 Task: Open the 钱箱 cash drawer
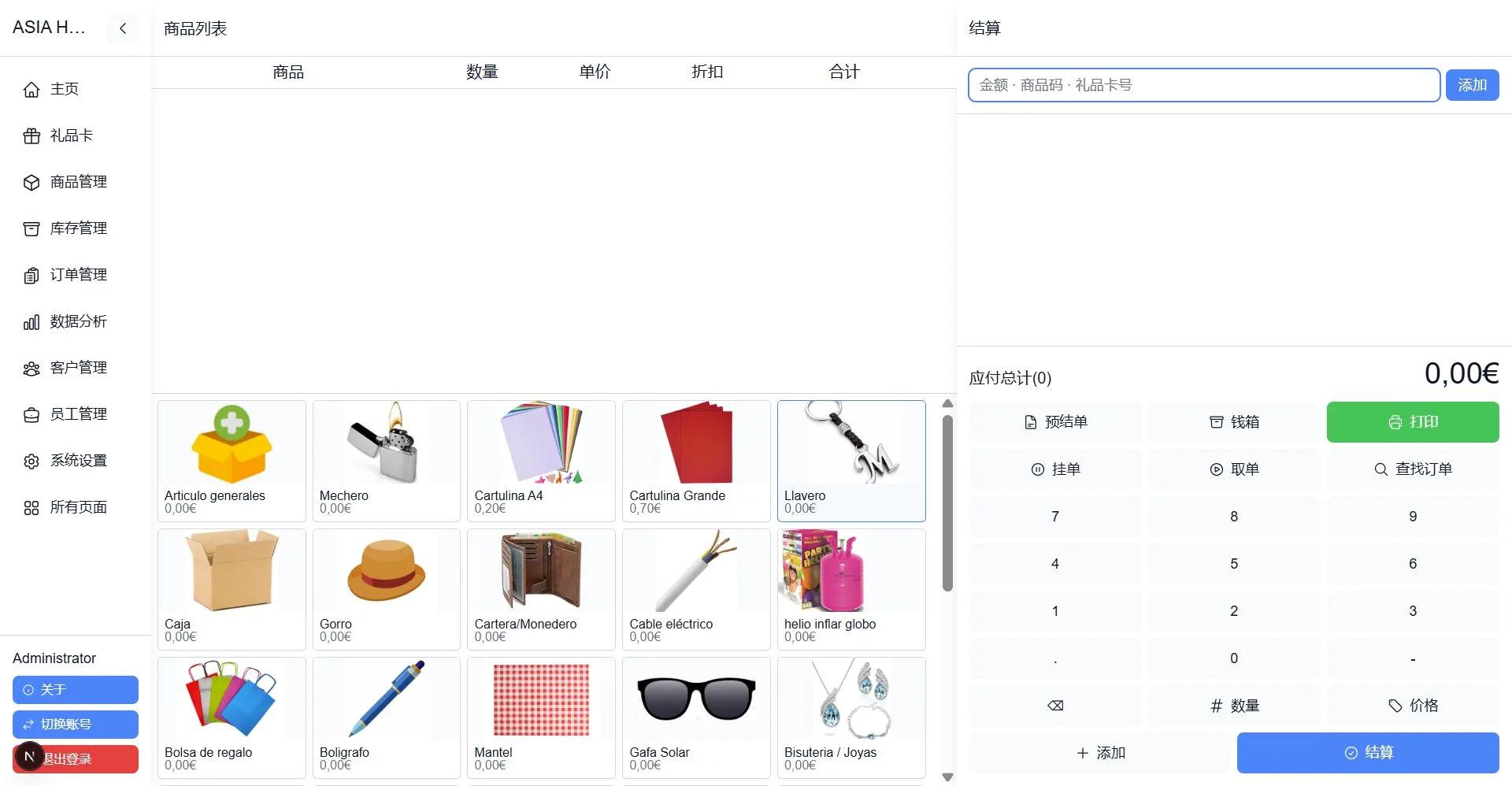tap(1234, 422)
